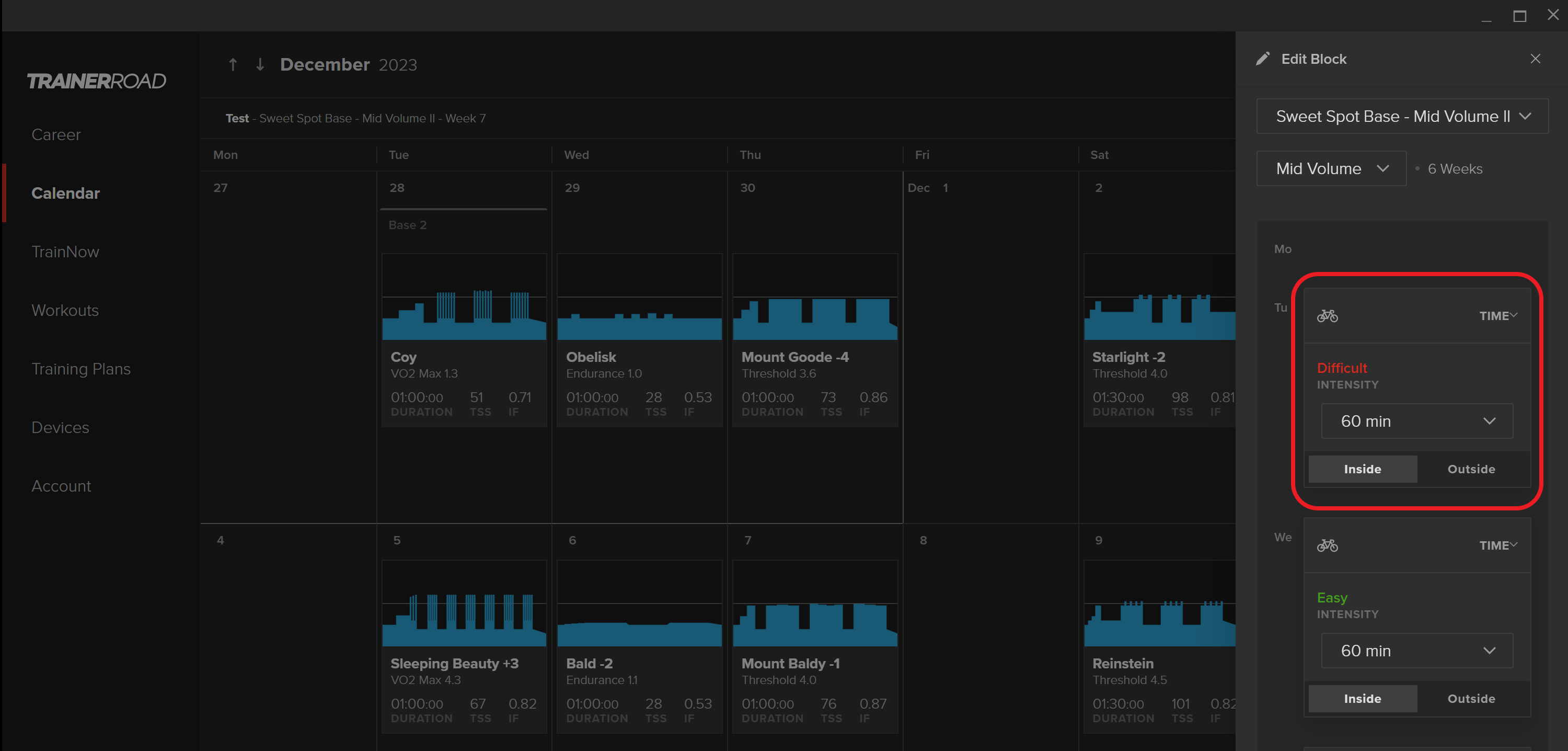Screen dimensions: 1568x751
Task: Open Tuesday's 60 min duration dropdown
Action: point(1417,421)
